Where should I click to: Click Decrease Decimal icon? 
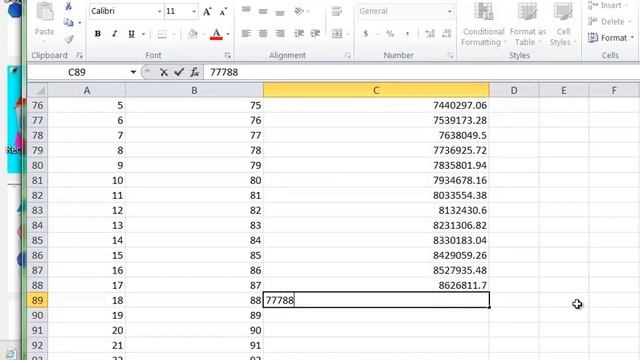pyautogui.click(x=447, y=34)
